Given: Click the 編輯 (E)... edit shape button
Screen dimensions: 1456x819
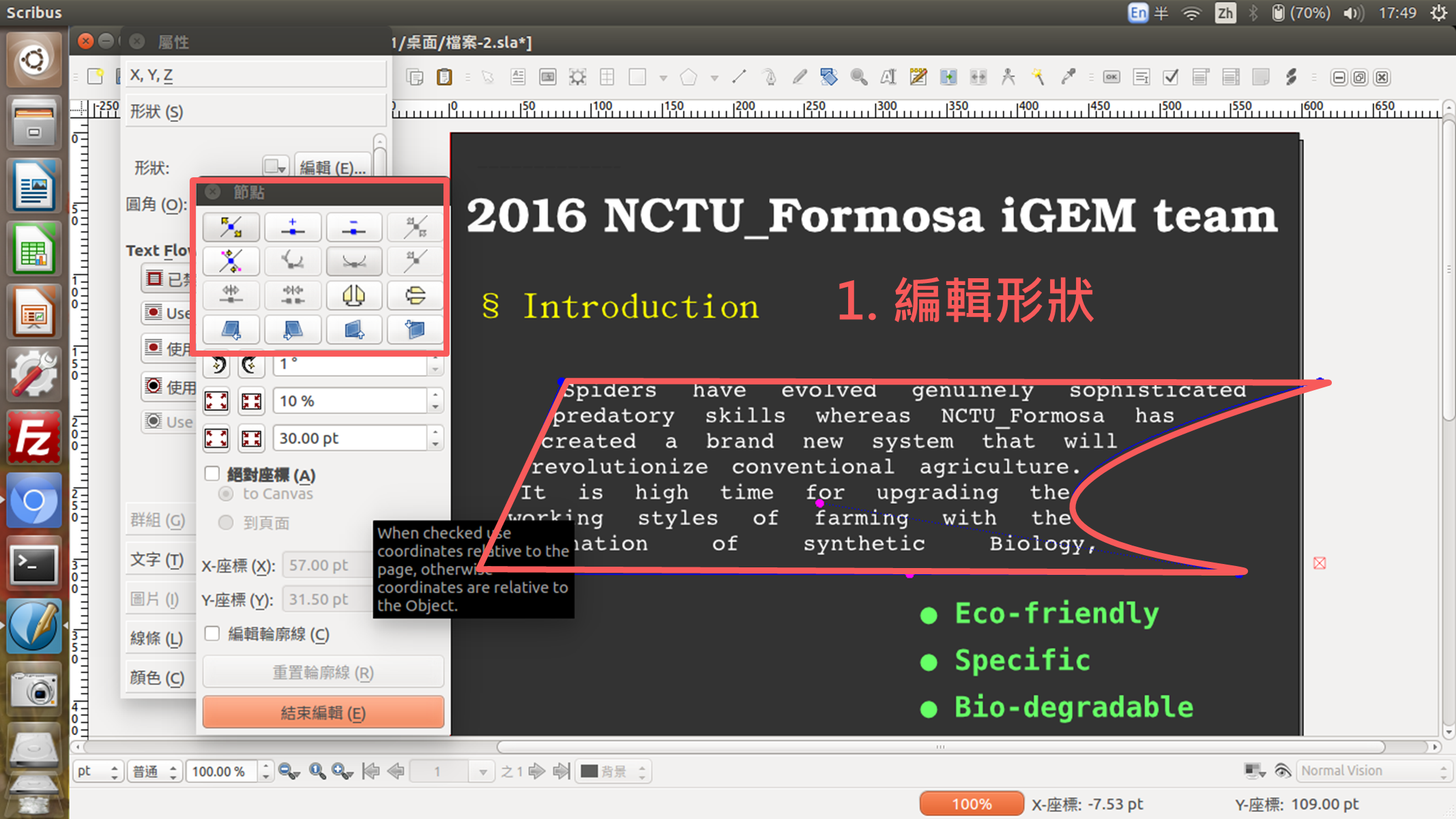Looking at the screenshot, I should click(x=333, y=167).
